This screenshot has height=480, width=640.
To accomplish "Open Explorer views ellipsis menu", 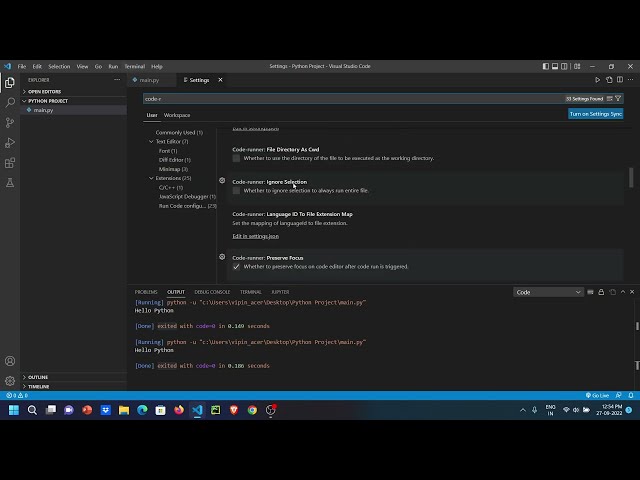I will [117, 80].
